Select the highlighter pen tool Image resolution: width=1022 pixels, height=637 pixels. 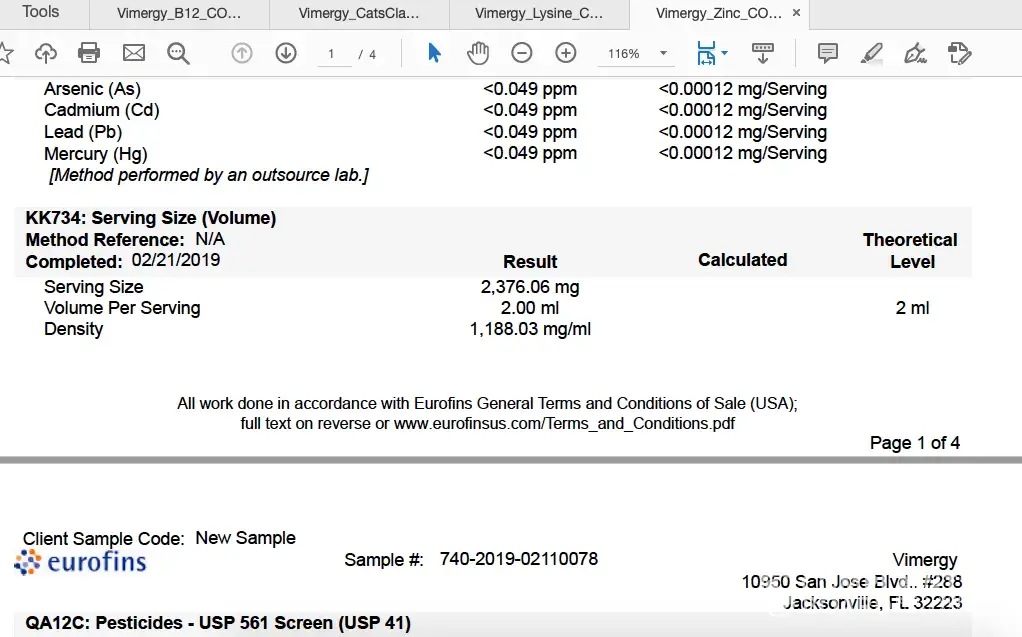click(872, 53)
